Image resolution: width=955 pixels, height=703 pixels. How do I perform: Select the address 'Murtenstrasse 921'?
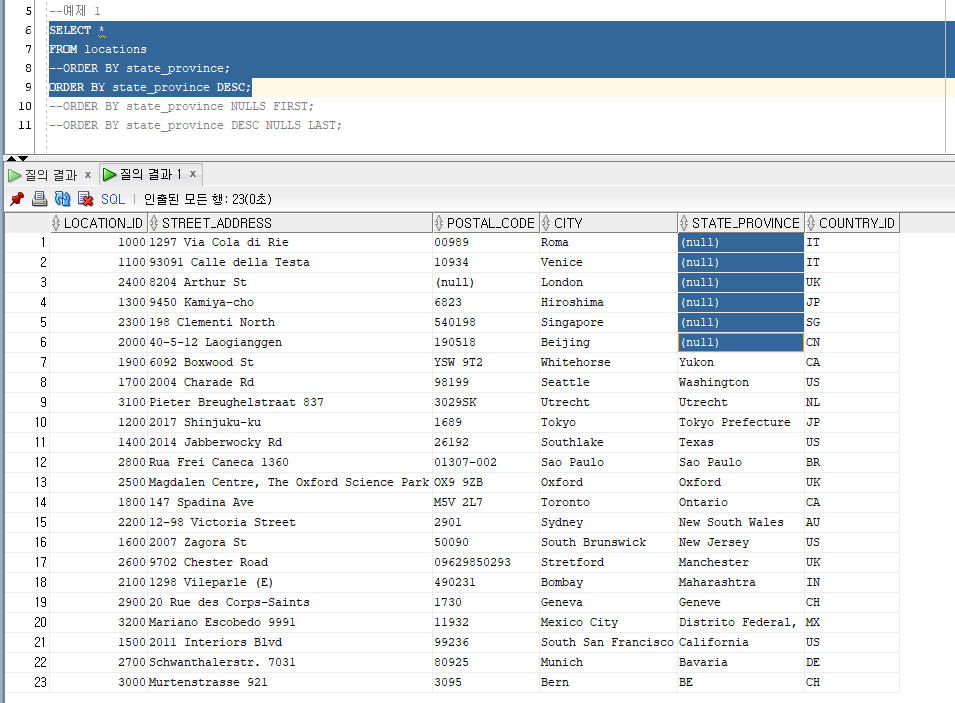[x=290, y=682]
